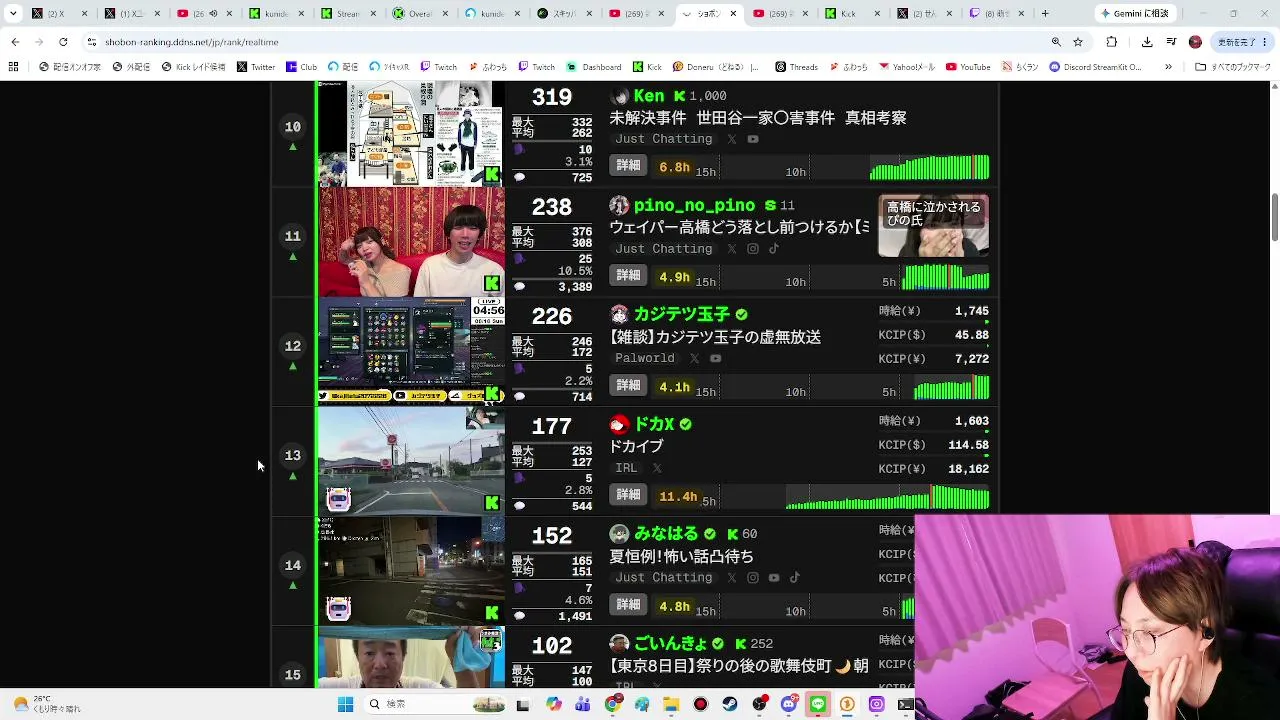Image resolution: width=1280 pixels, height=720 pixels.
Task: Go back with the browser back arrow
Action: pos(15,42)
